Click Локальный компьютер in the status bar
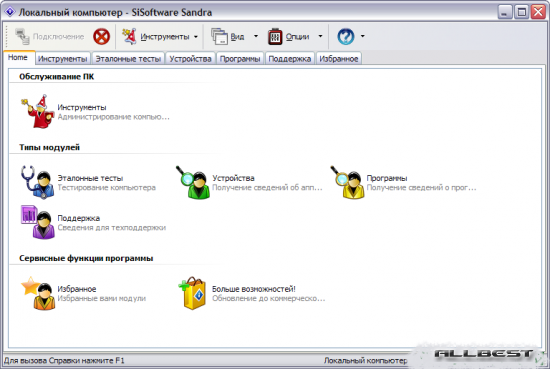 tap(365, 360)
